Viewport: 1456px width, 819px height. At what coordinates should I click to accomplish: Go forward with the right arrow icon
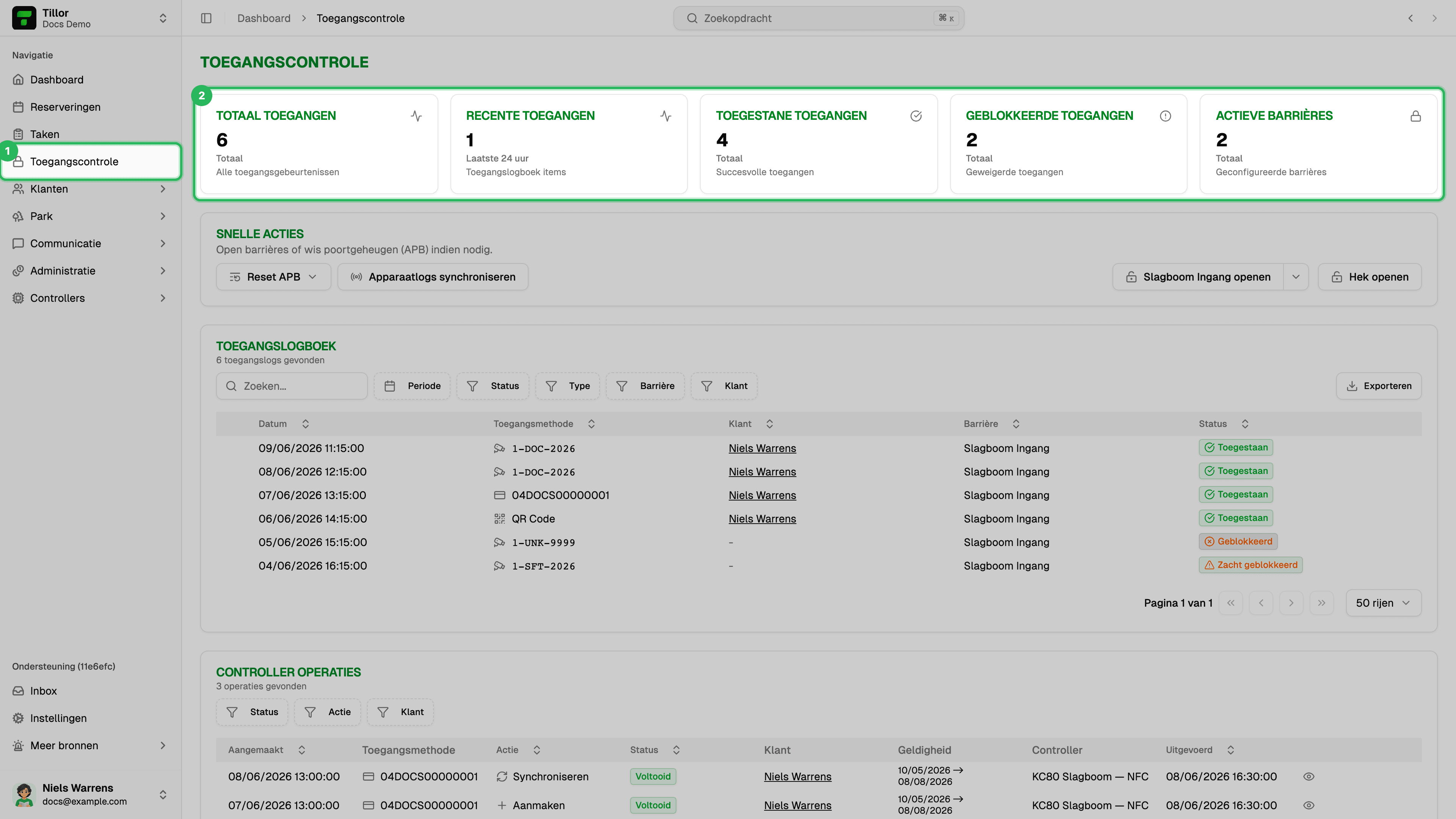point(1434,18)
